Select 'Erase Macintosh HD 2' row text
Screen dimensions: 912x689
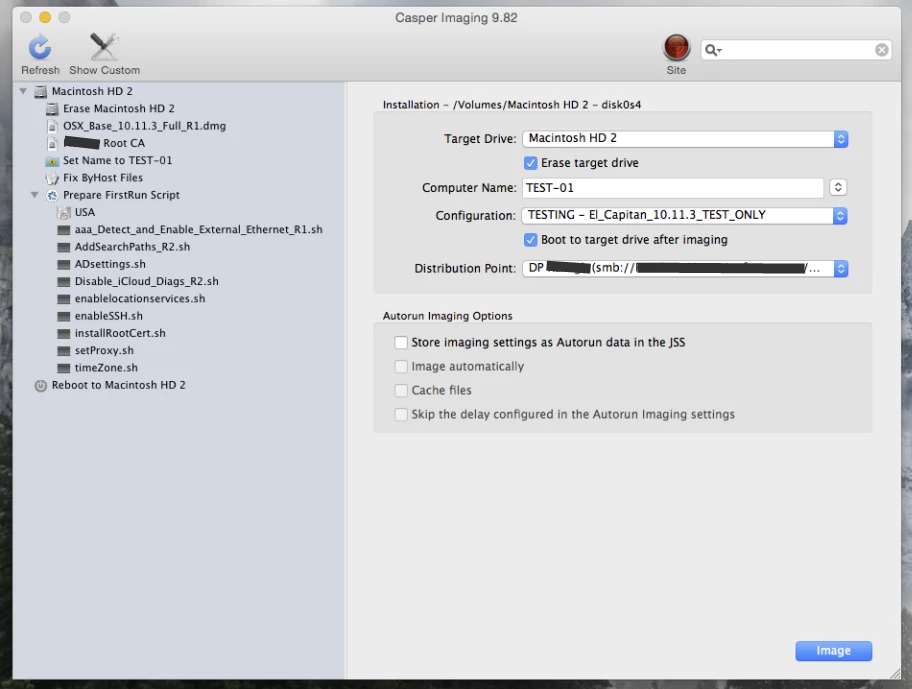119,109
